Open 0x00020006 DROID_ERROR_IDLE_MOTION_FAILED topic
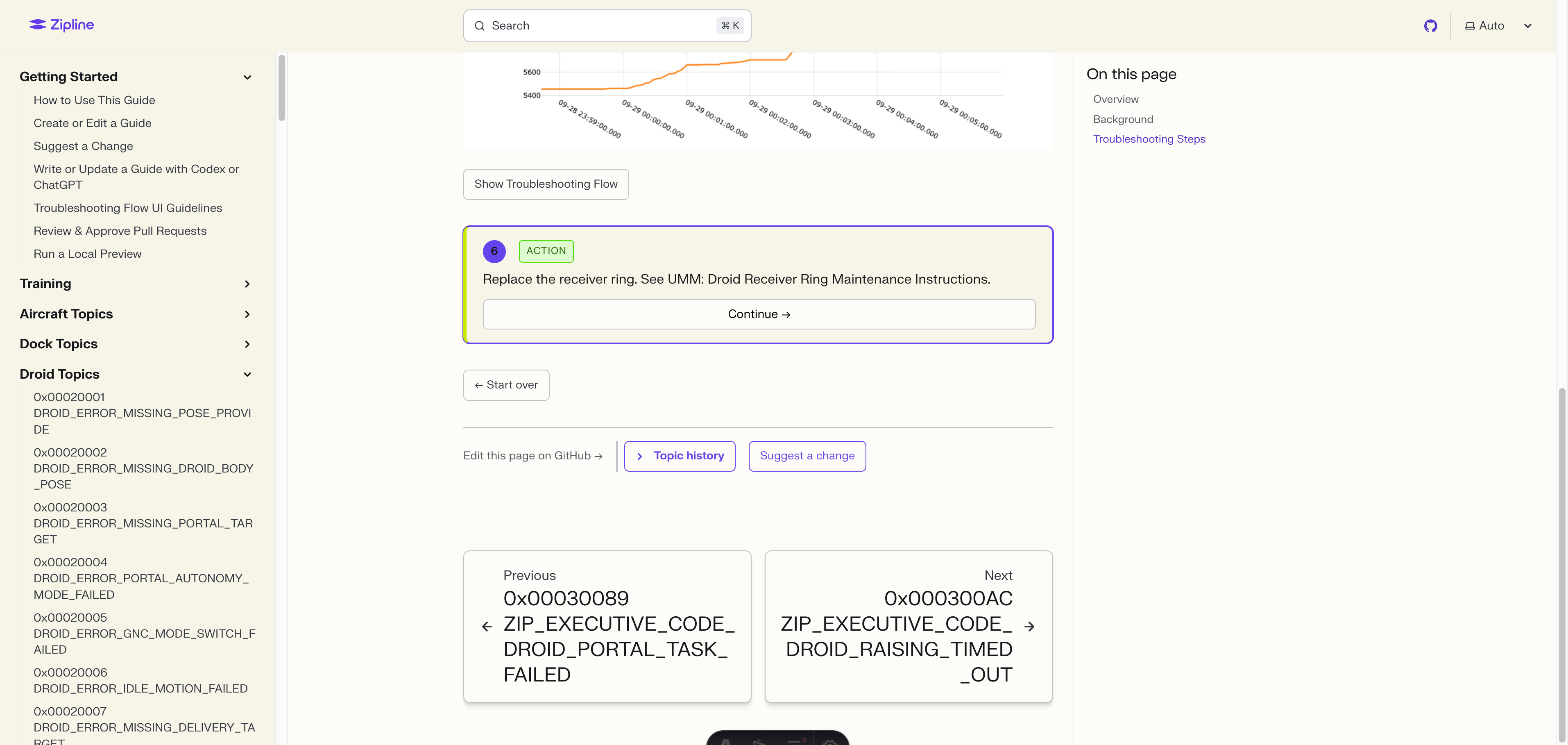Image resolution: width=1568 pixels, height=745 pixels. click(x=140, y=680)
